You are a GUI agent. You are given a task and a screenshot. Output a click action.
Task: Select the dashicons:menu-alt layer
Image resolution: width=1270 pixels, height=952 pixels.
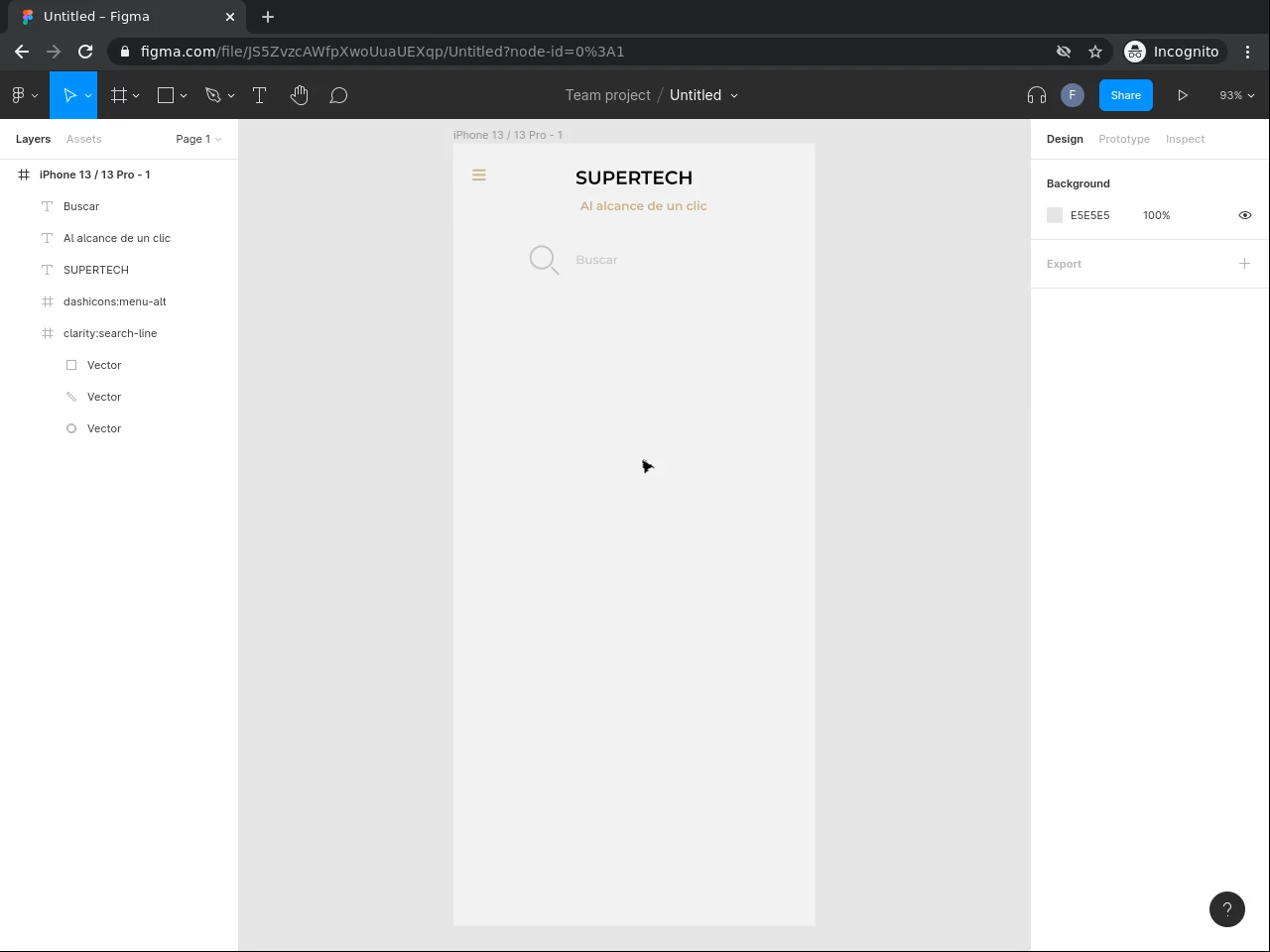click(x=119, y=301)
